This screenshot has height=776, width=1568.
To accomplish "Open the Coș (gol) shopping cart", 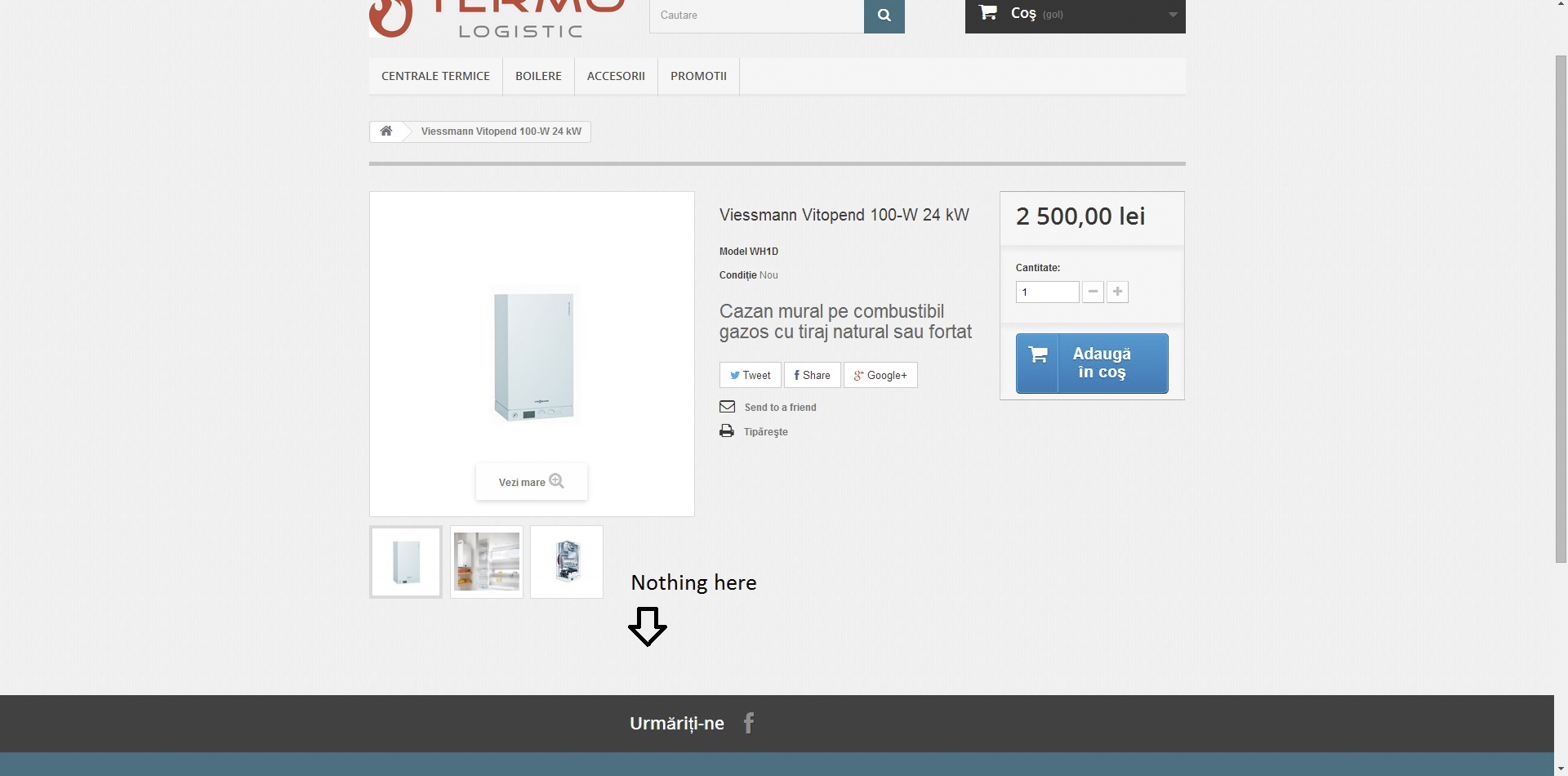I will [1075, 16].
